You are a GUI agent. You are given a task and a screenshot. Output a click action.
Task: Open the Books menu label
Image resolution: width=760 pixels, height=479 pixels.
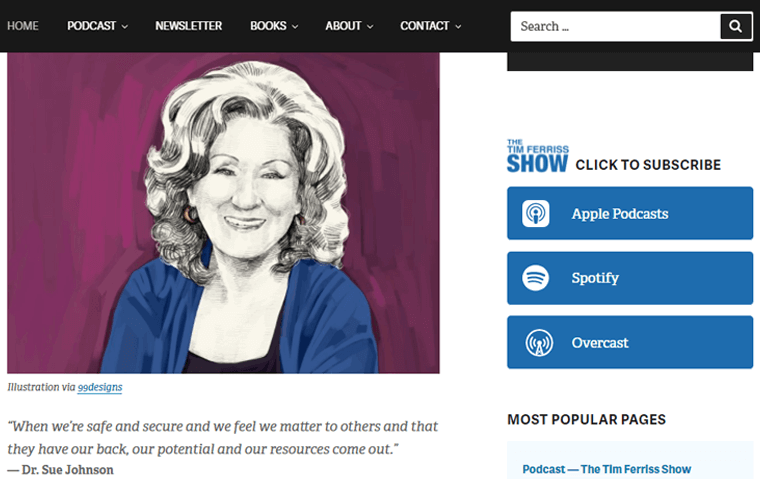point(268,26)
